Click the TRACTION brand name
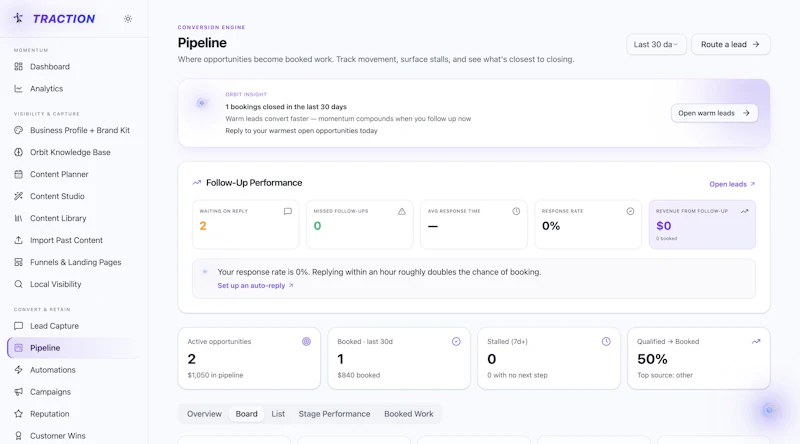 point(64,19)
